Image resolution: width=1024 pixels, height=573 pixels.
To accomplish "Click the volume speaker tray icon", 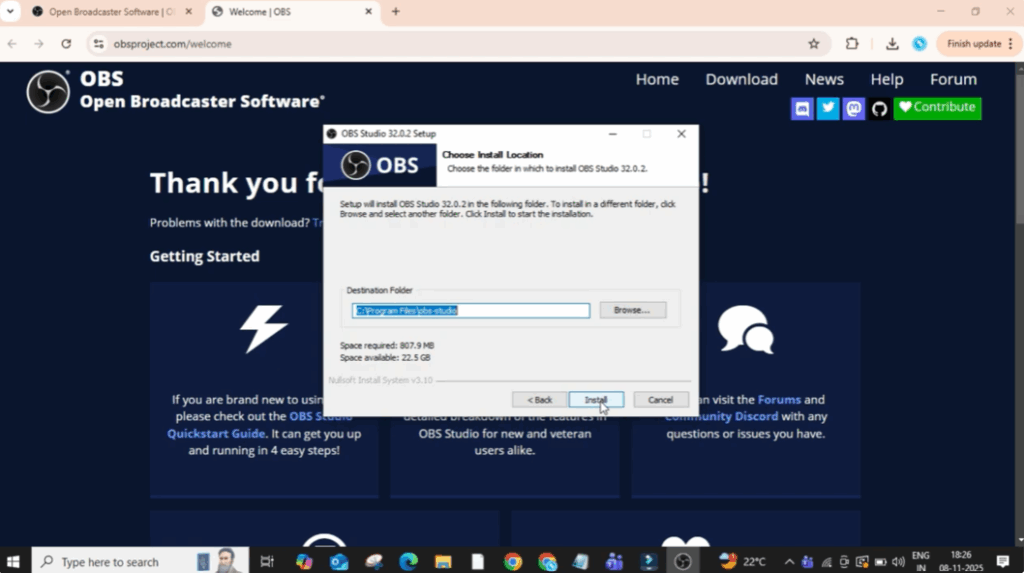I will click(x=899, y=562).
